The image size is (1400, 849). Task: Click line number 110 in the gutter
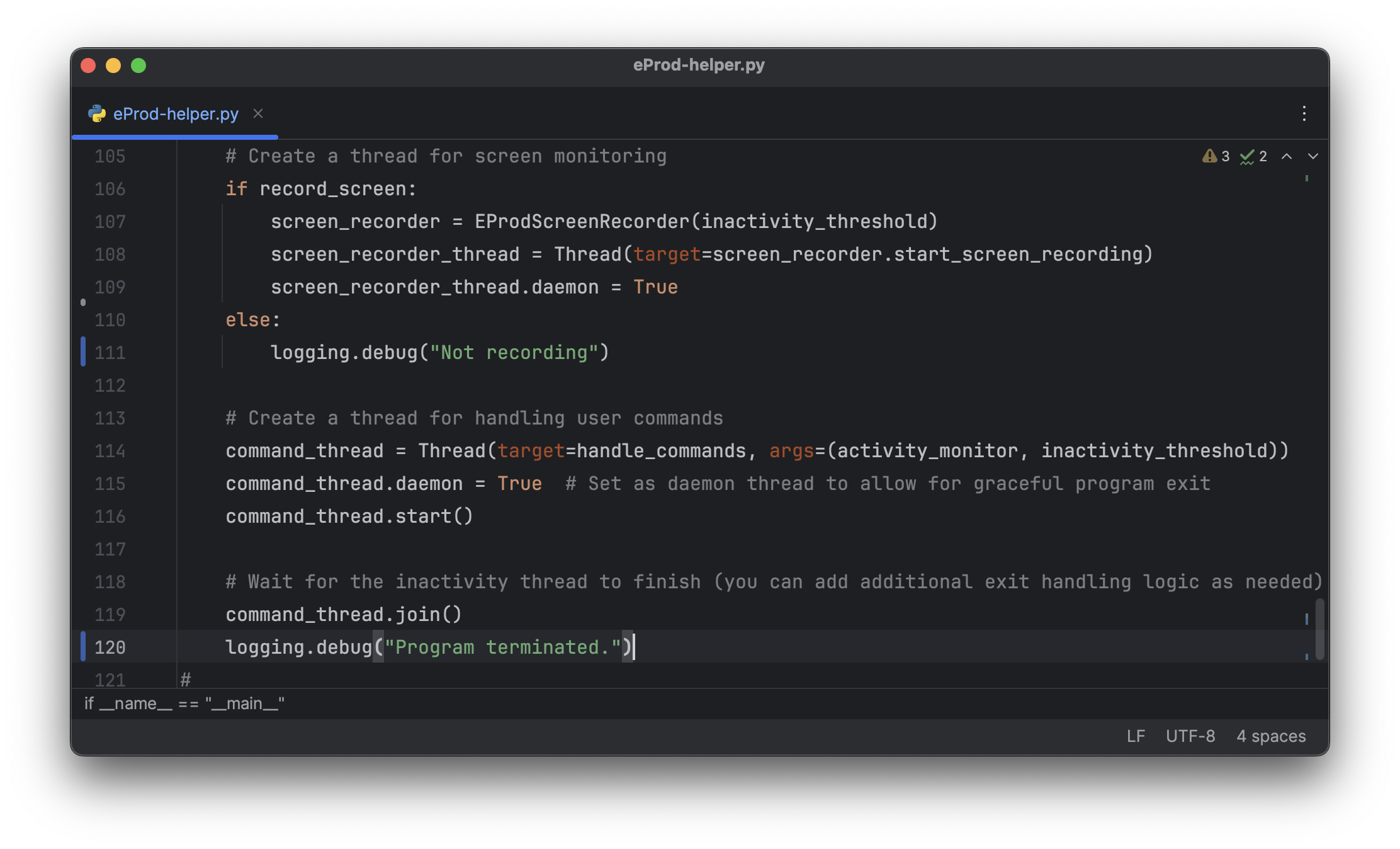click(x=110, y=320)
